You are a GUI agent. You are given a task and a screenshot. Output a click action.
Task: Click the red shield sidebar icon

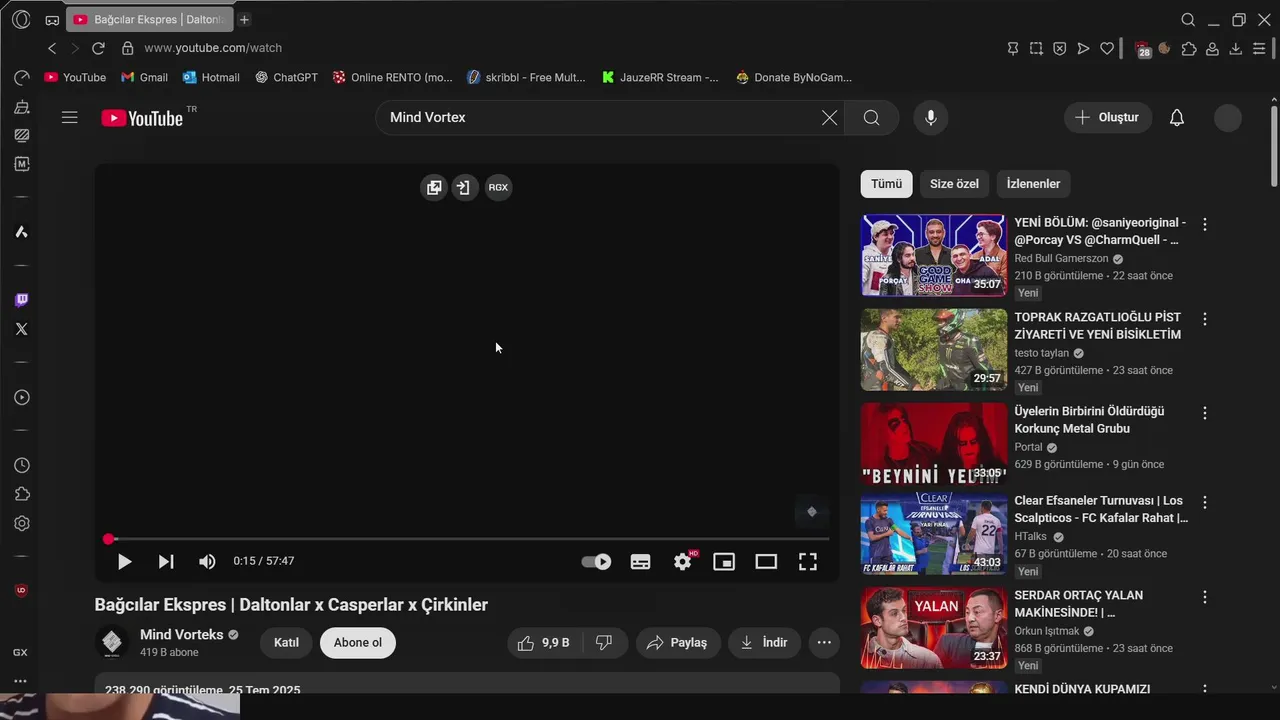21,591
